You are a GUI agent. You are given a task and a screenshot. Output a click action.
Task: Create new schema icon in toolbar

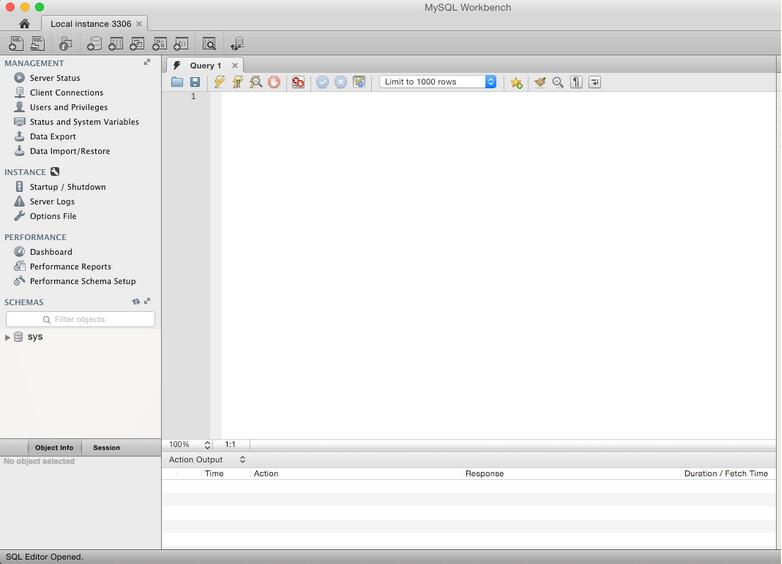tap(94, 44)
